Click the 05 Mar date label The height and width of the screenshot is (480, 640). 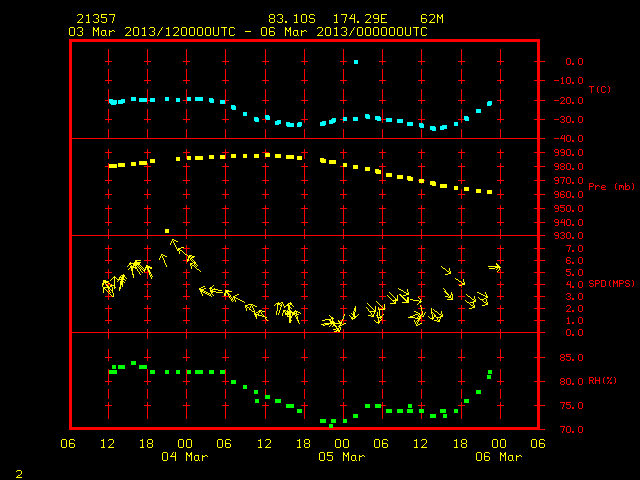coord(342,457)
